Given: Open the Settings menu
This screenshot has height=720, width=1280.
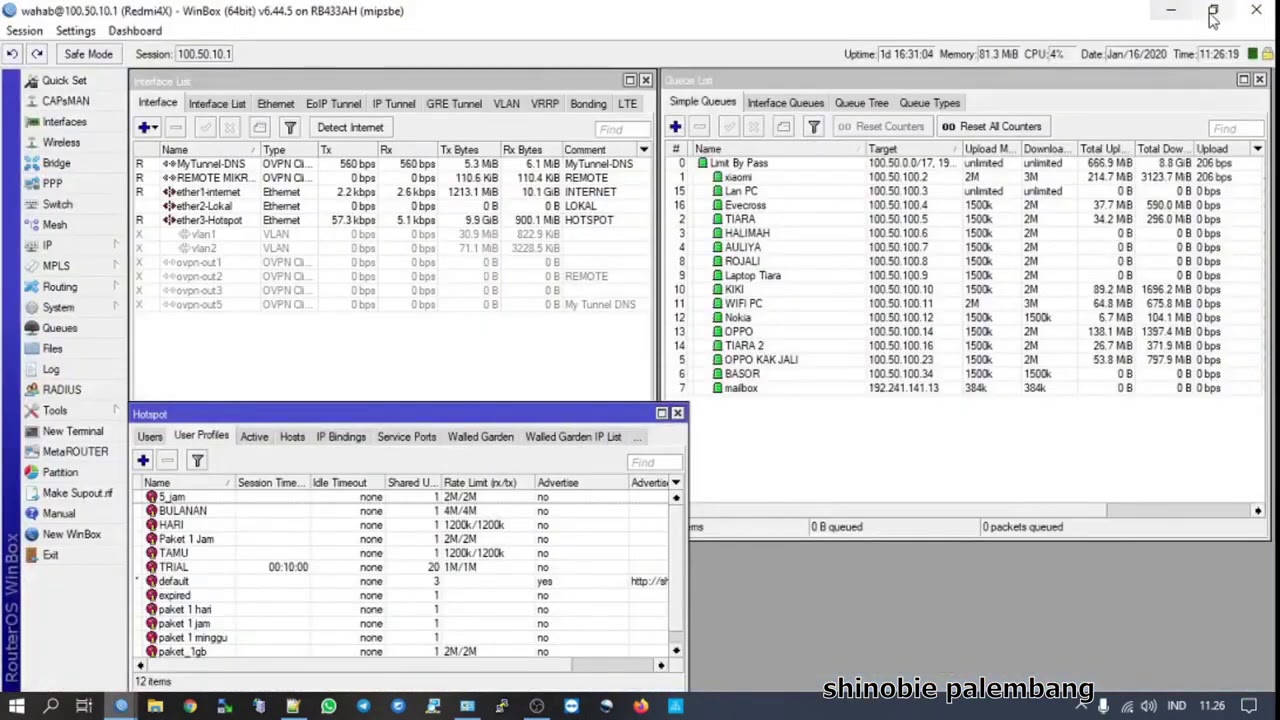Looking at the screenshot, I should (x=75, y=31).
